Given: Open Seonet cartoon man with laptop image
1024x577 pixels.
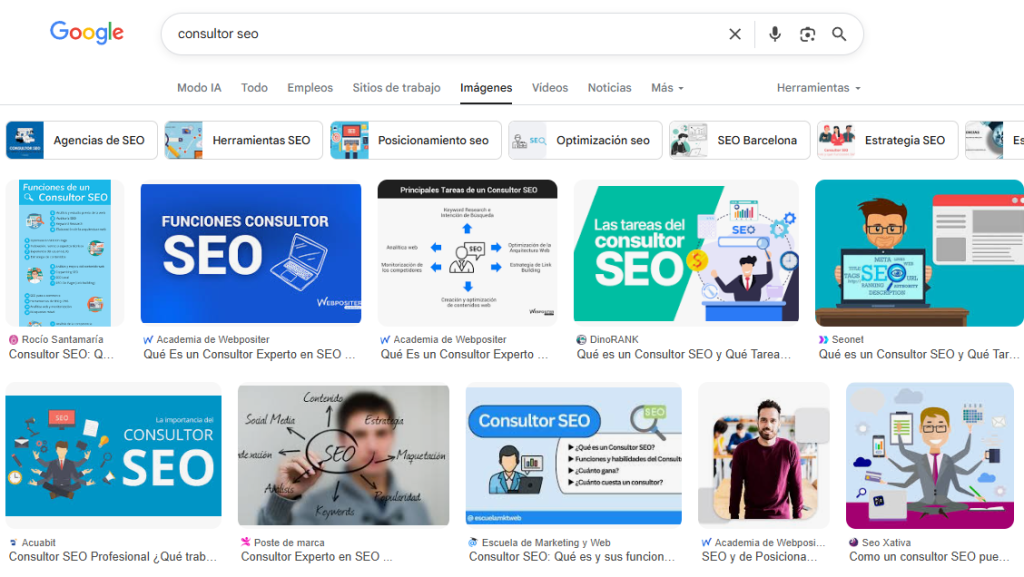Looking at the screenshot, I should coord(920,253).
